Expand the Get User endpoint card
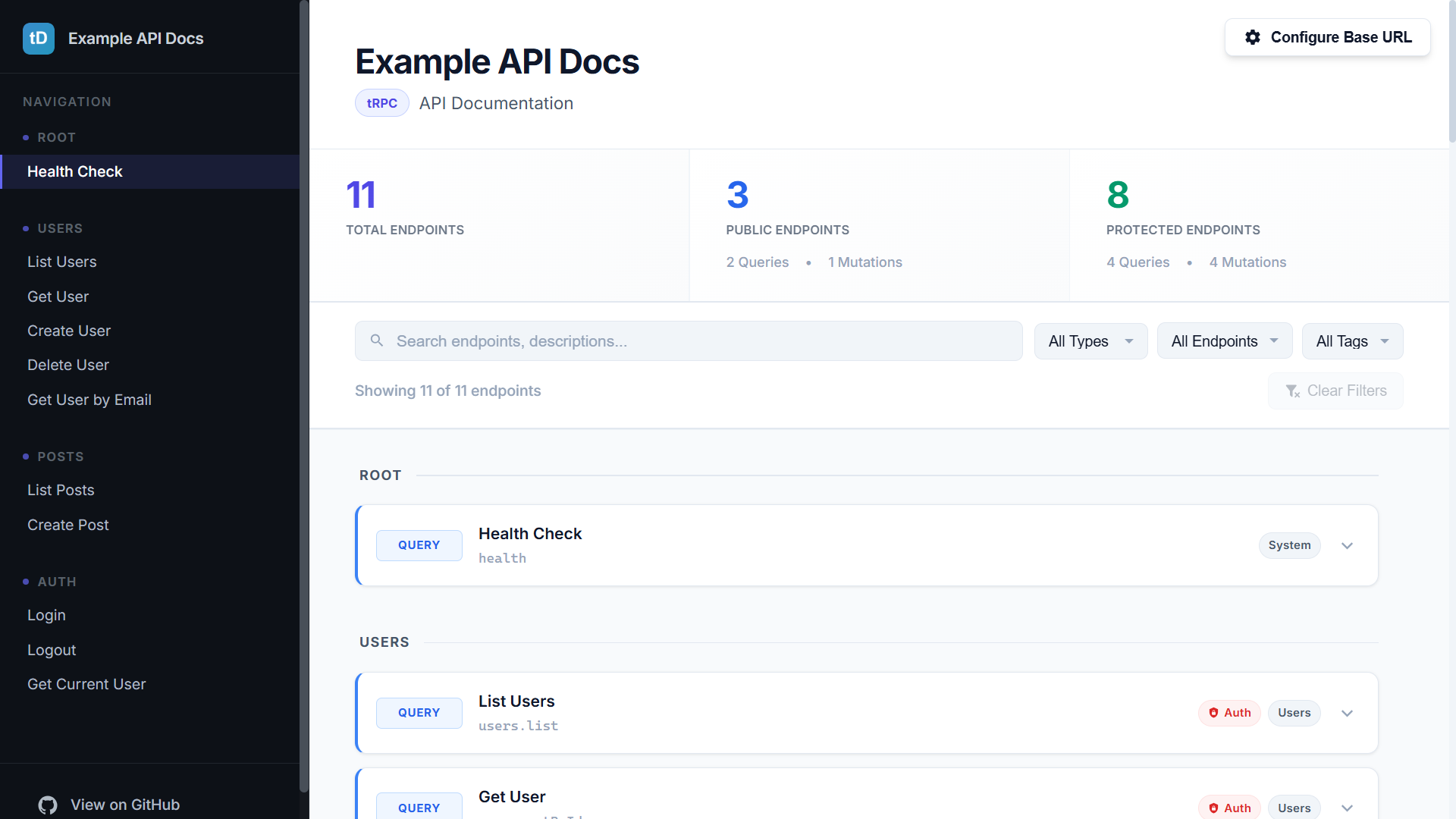 tap(1348, 808)
